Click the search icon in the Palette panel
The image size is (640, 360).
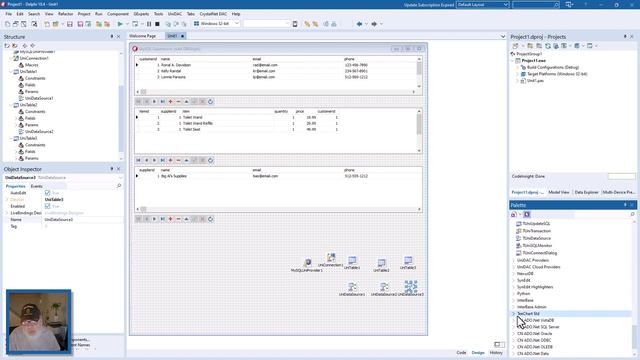[632, 214]
